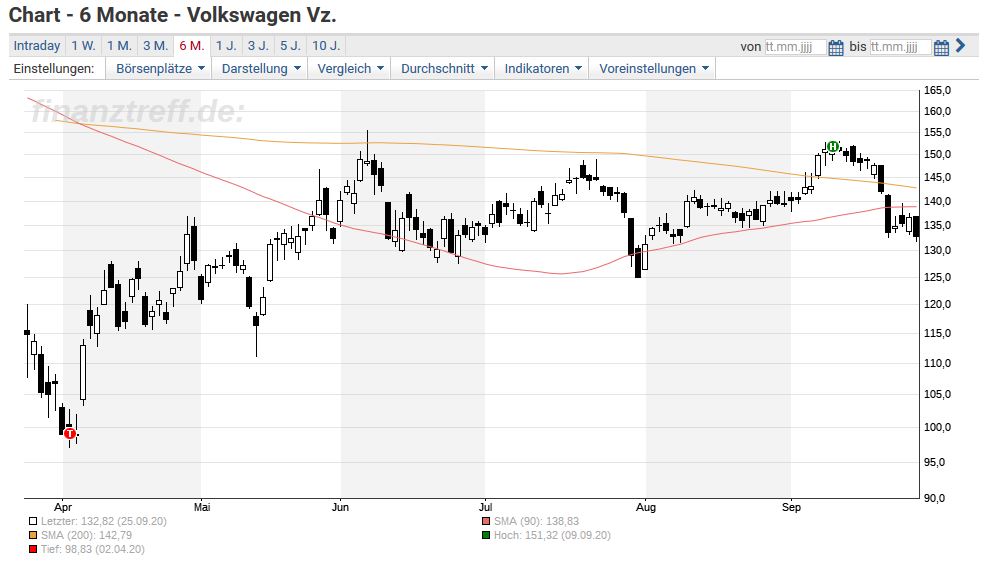Viewport: 989px width, 562px height.
Task: Focus the 'von' start date field
Action: click(795, 47)
